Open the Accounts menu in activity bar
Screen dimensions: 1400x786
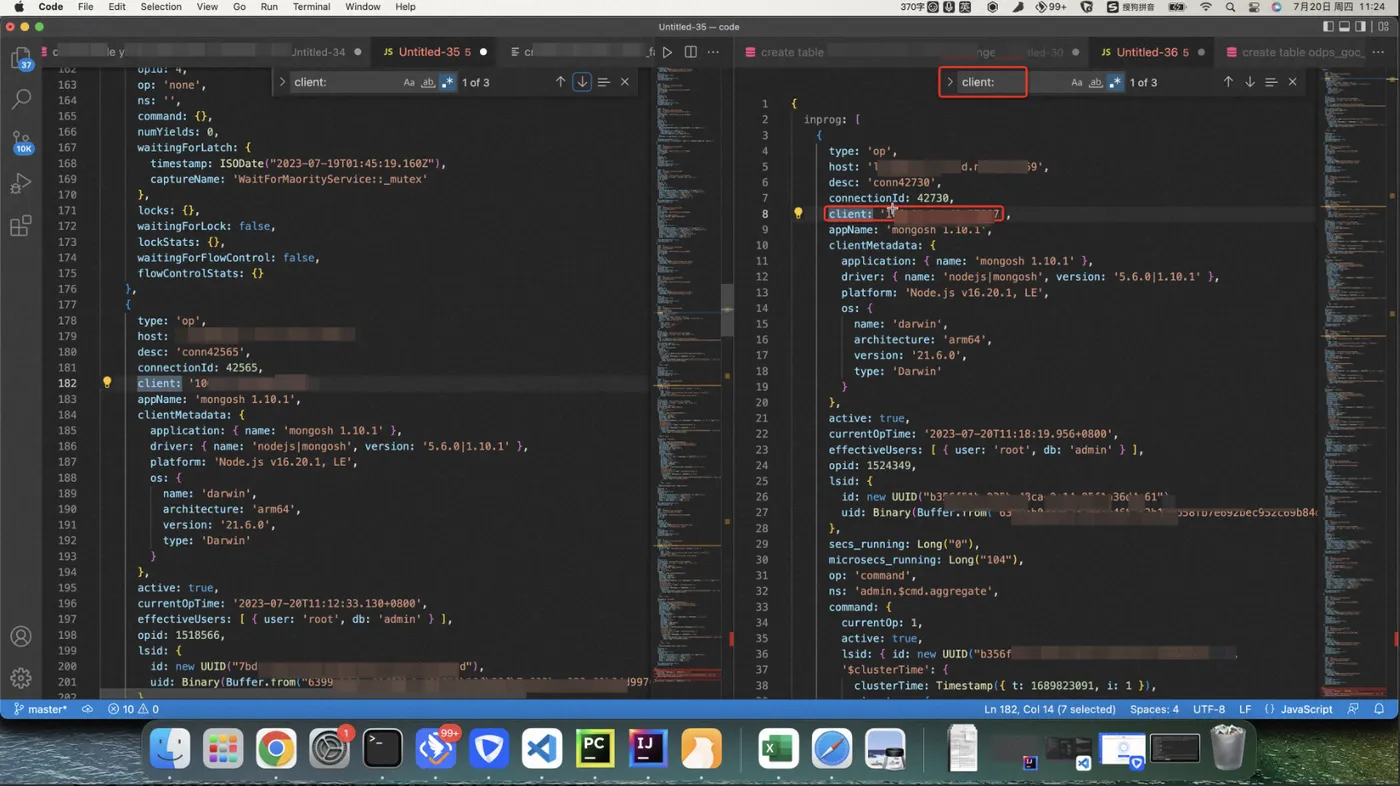[x=21, y=636]
